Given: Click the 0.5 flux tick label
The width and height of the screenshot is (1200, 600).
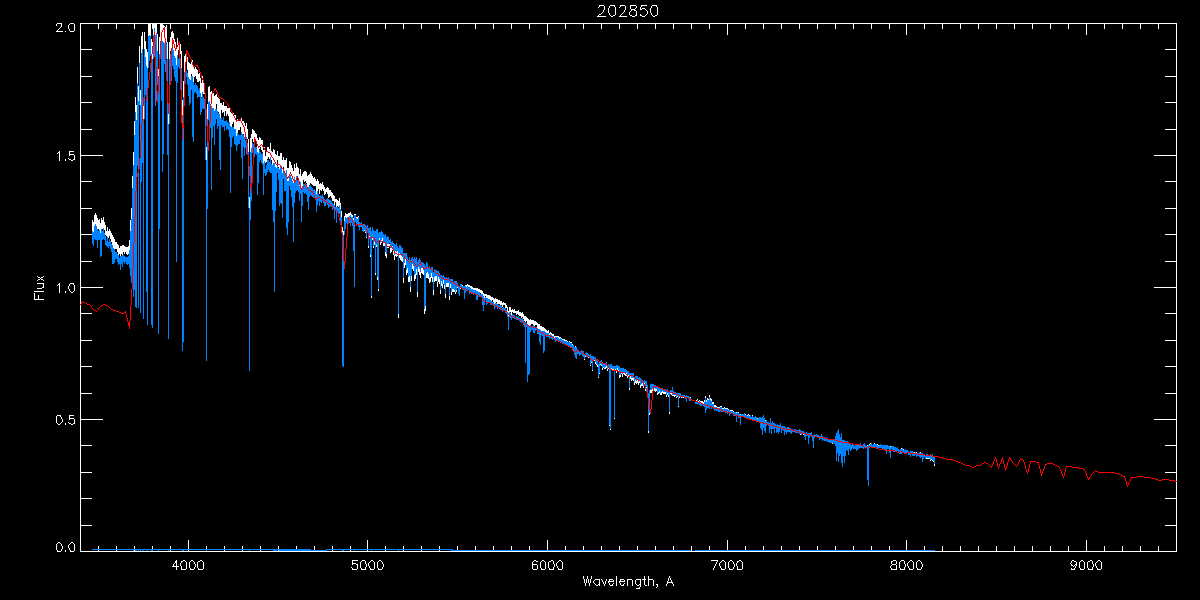Looking at the screenshot, I should click(x=64, y=419).
